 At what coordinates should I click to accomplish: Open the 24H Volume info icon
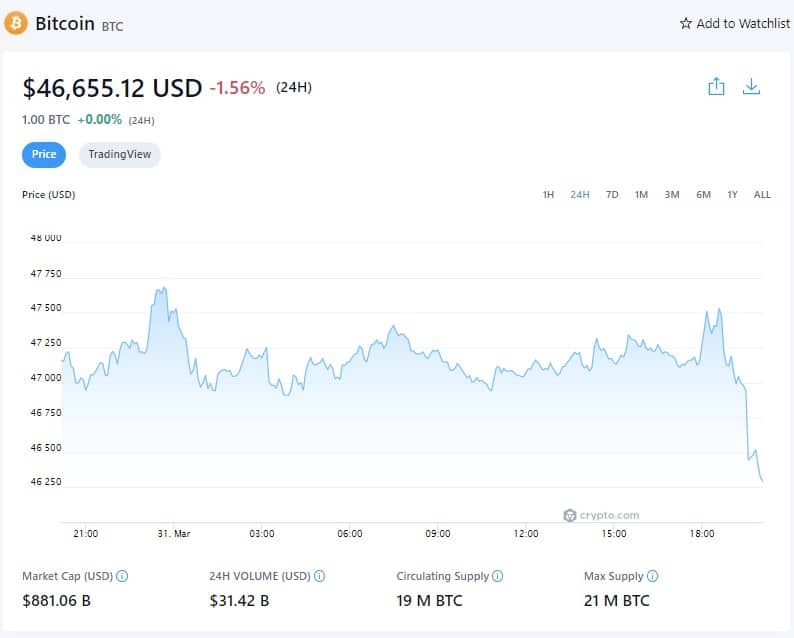[320, 576]
